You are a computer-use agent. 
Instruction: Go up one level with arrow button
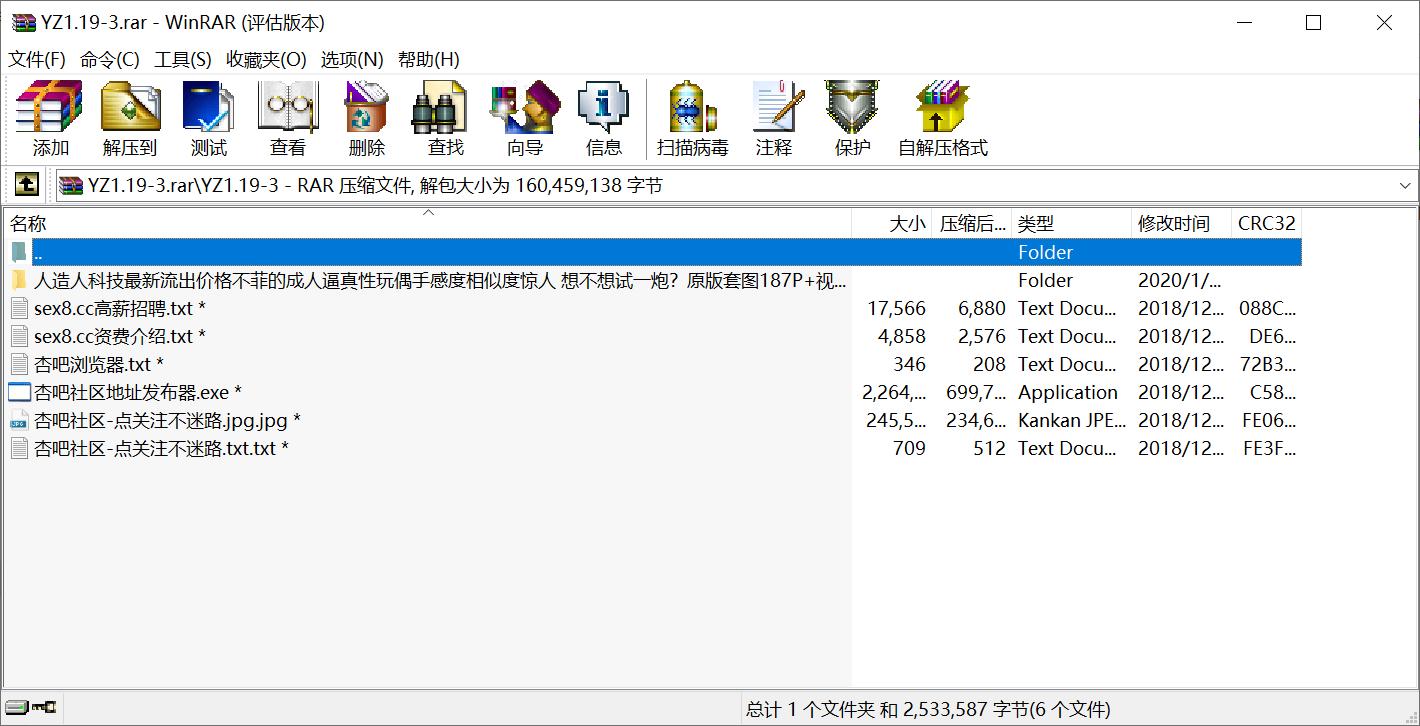click(x=26, y=185)
